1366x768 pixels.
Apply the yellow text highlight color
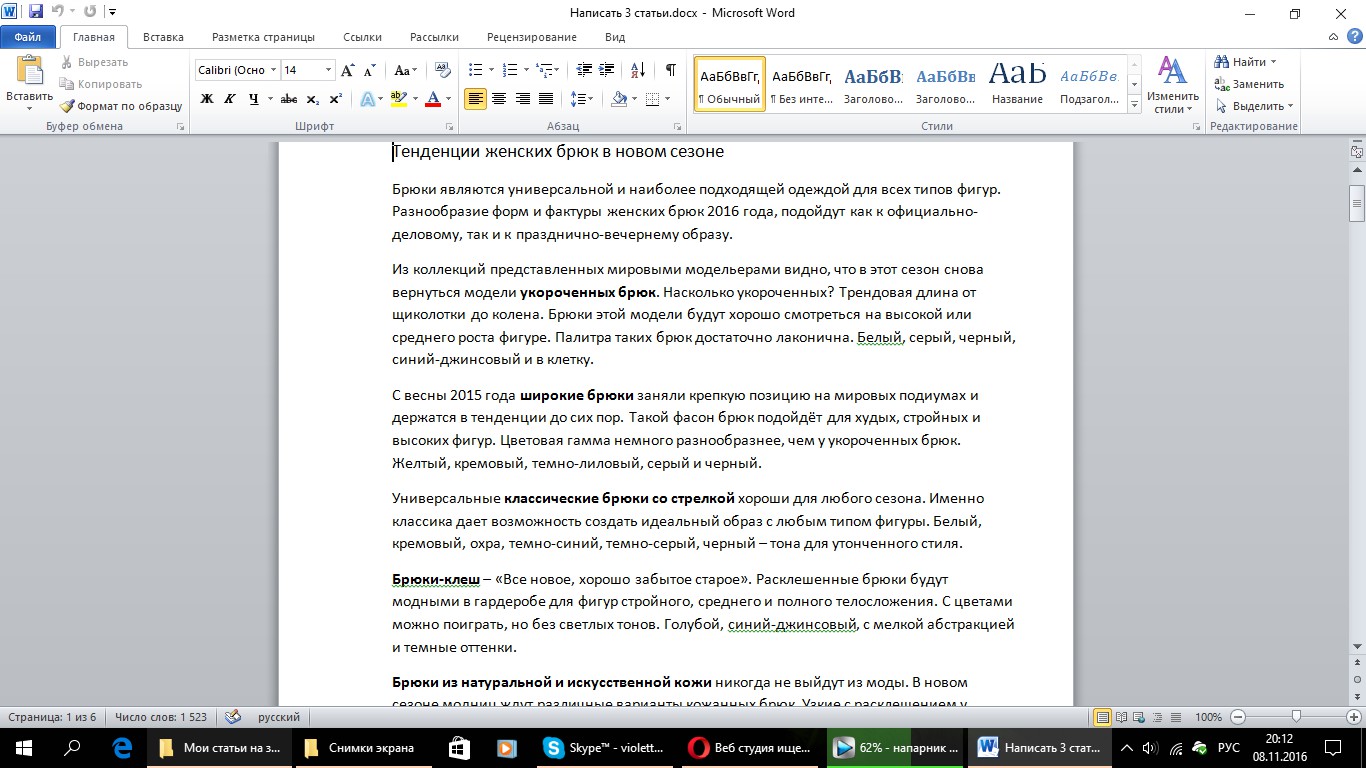pyautogui.click(x=398, y=99)
